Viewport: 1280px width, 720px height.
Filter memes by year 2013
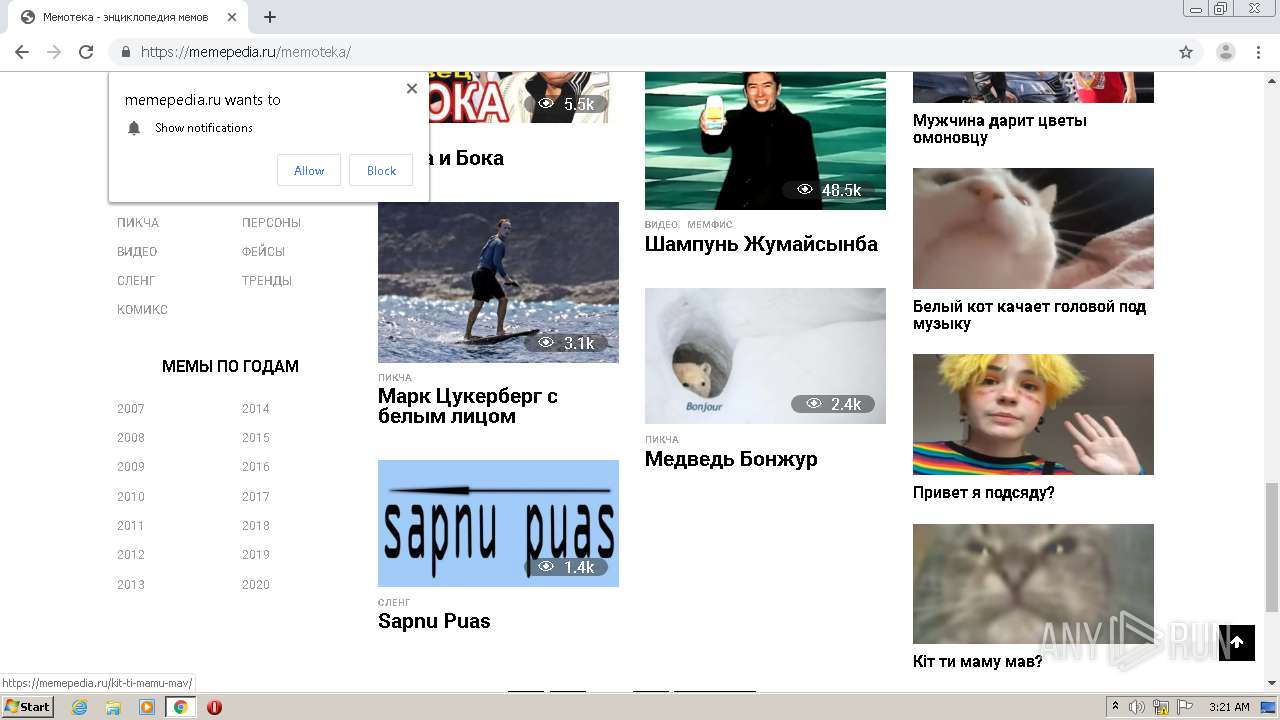pyautogui.click(x=131, y=585)
